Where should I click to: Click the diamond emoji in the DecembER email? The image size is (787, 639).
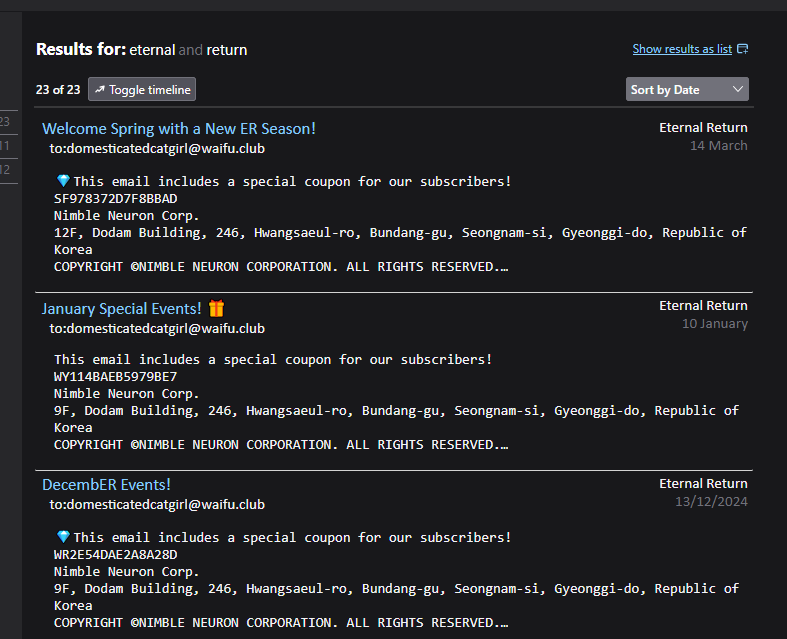(63, 537)
